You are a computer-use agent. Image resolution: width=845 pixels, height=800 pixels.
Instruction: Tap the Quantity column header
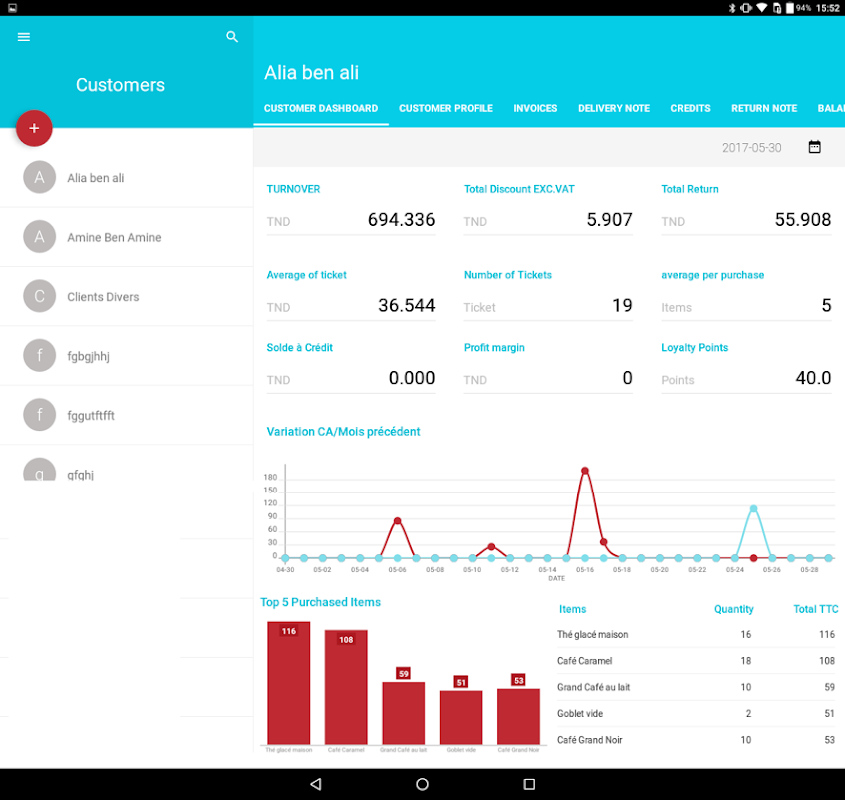tap(733, 609)
